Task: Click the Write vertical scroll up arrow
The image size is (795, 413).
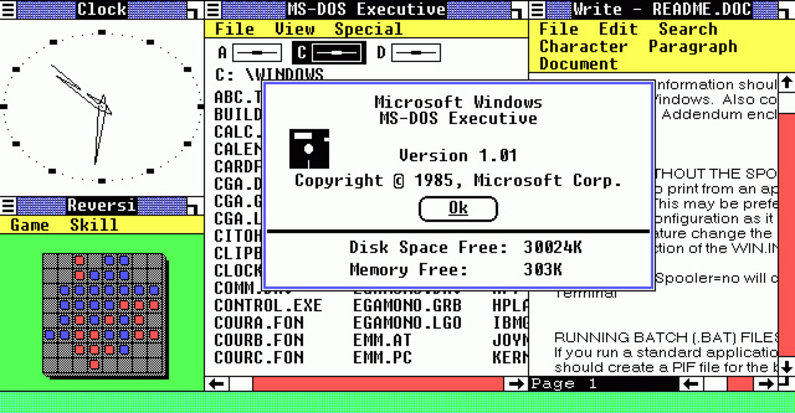Action: (x=786, y=83)
